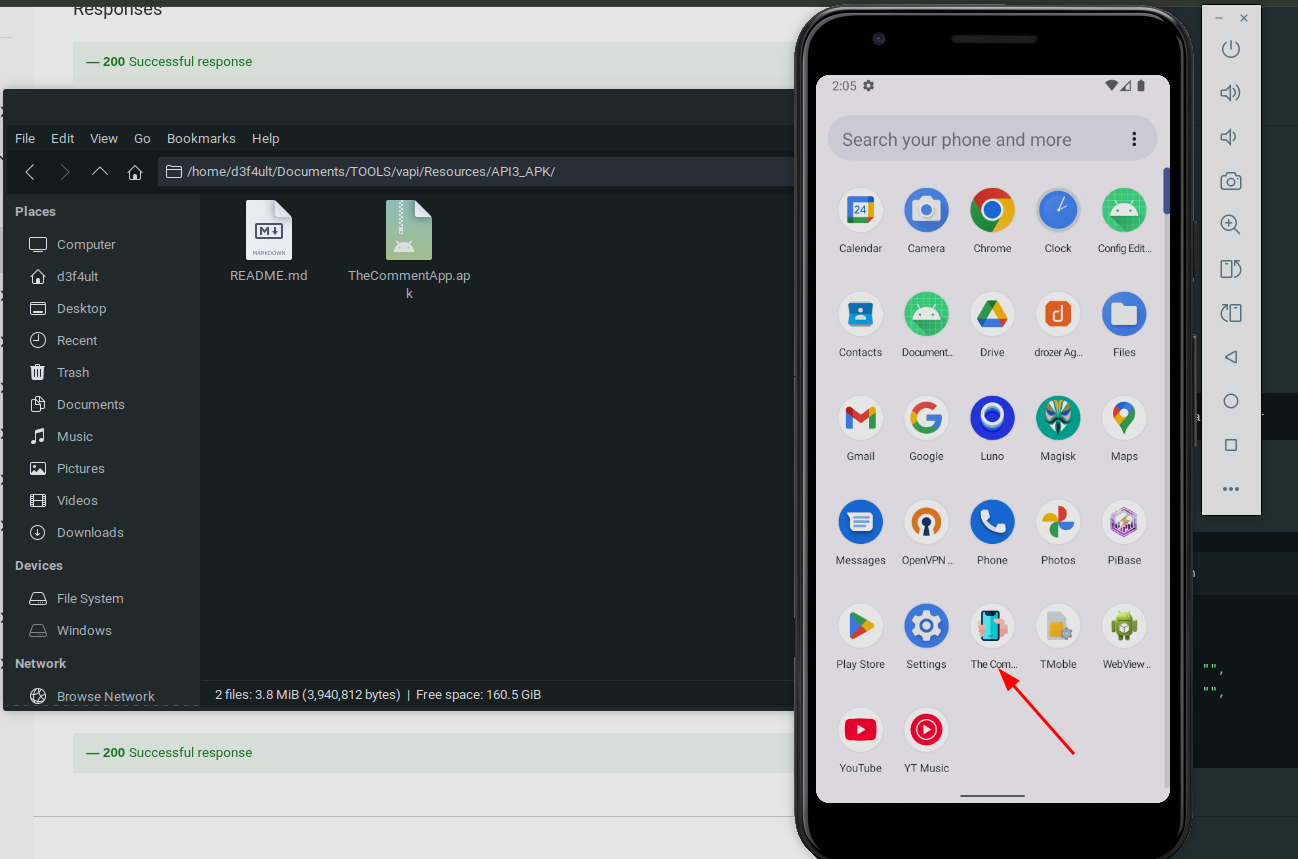Open Chrome on the phone emulator
This screenshot has height=859, width=1298.
992,211
